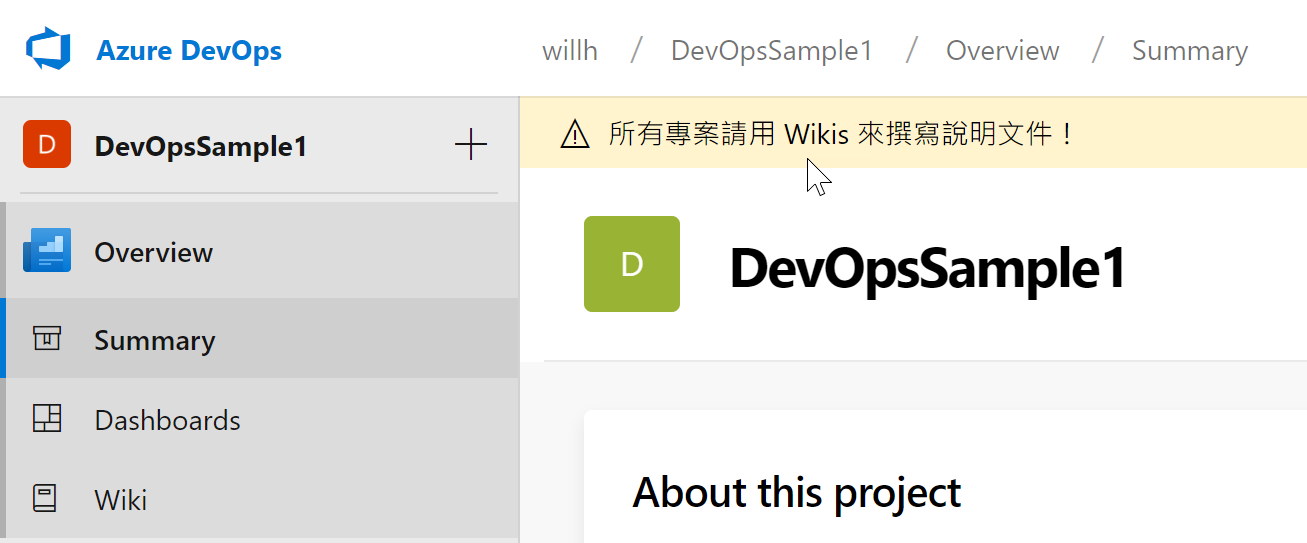Click the Azure DevOps logo icon

47,50
